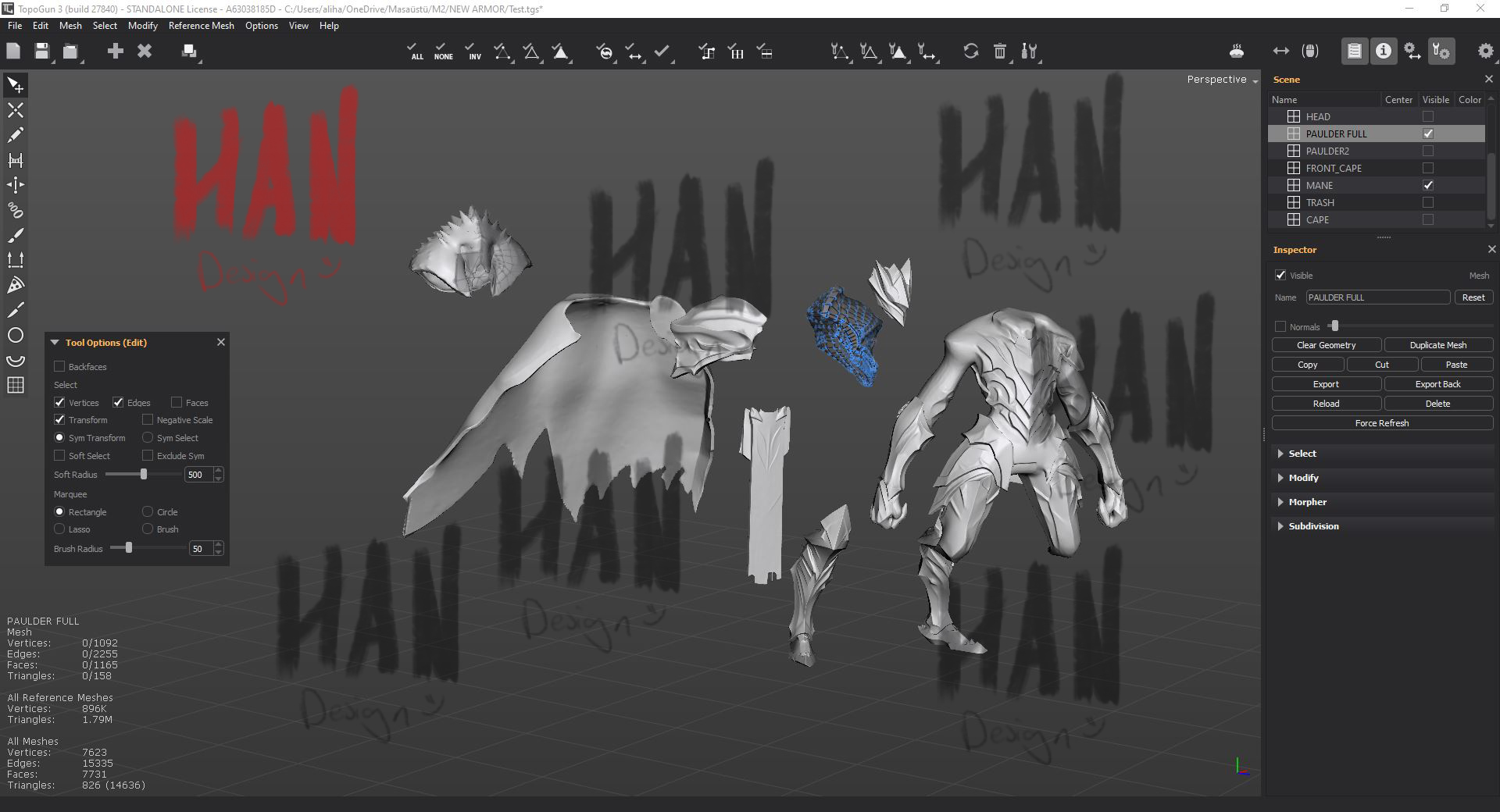Screen dimensions: 1500x812
Task: Open the Perspective view dropdown
Action: 1222,80
